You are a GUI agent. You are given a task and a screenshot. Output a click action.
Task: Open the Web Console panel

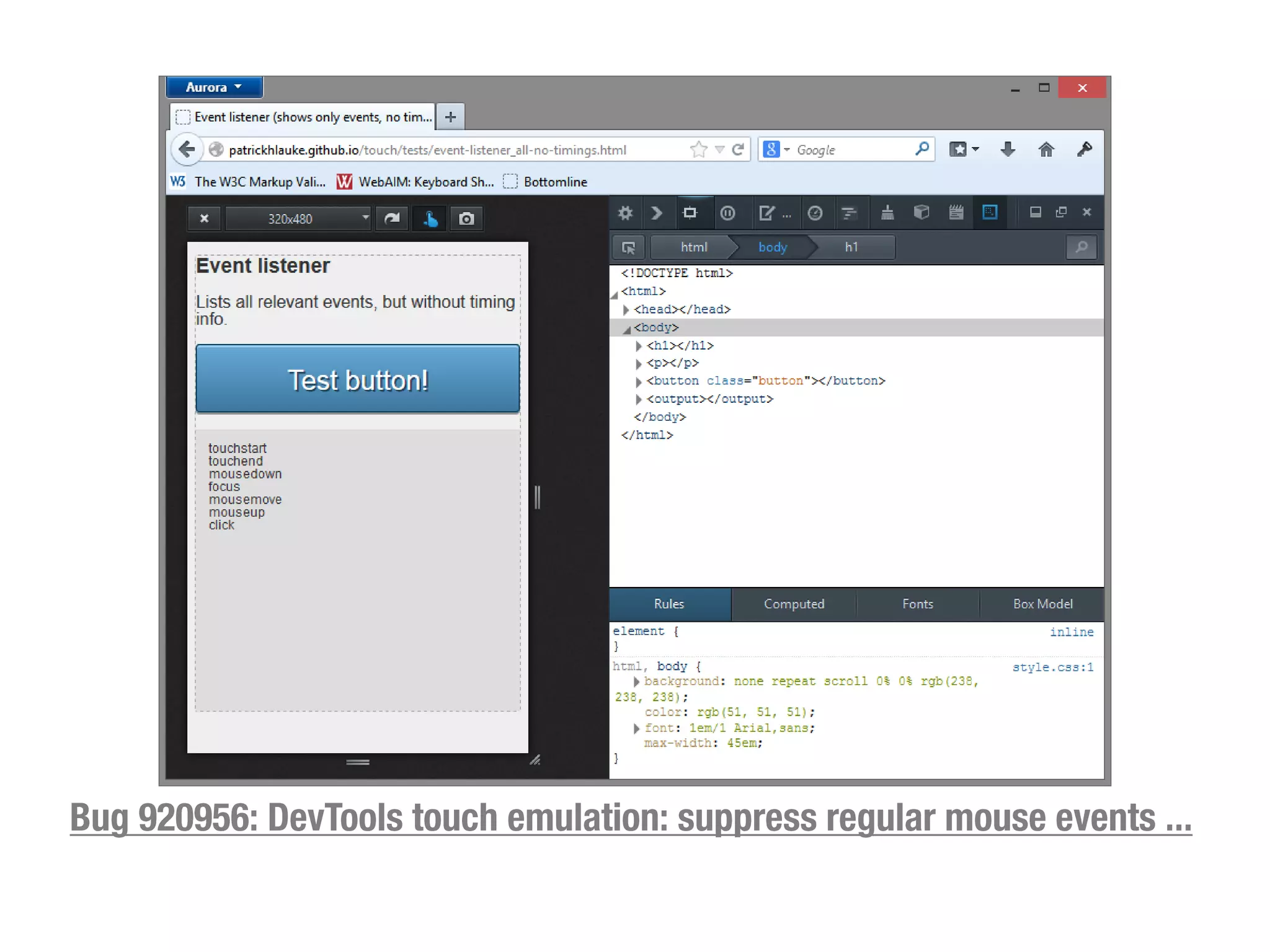(x=657, y=213)
